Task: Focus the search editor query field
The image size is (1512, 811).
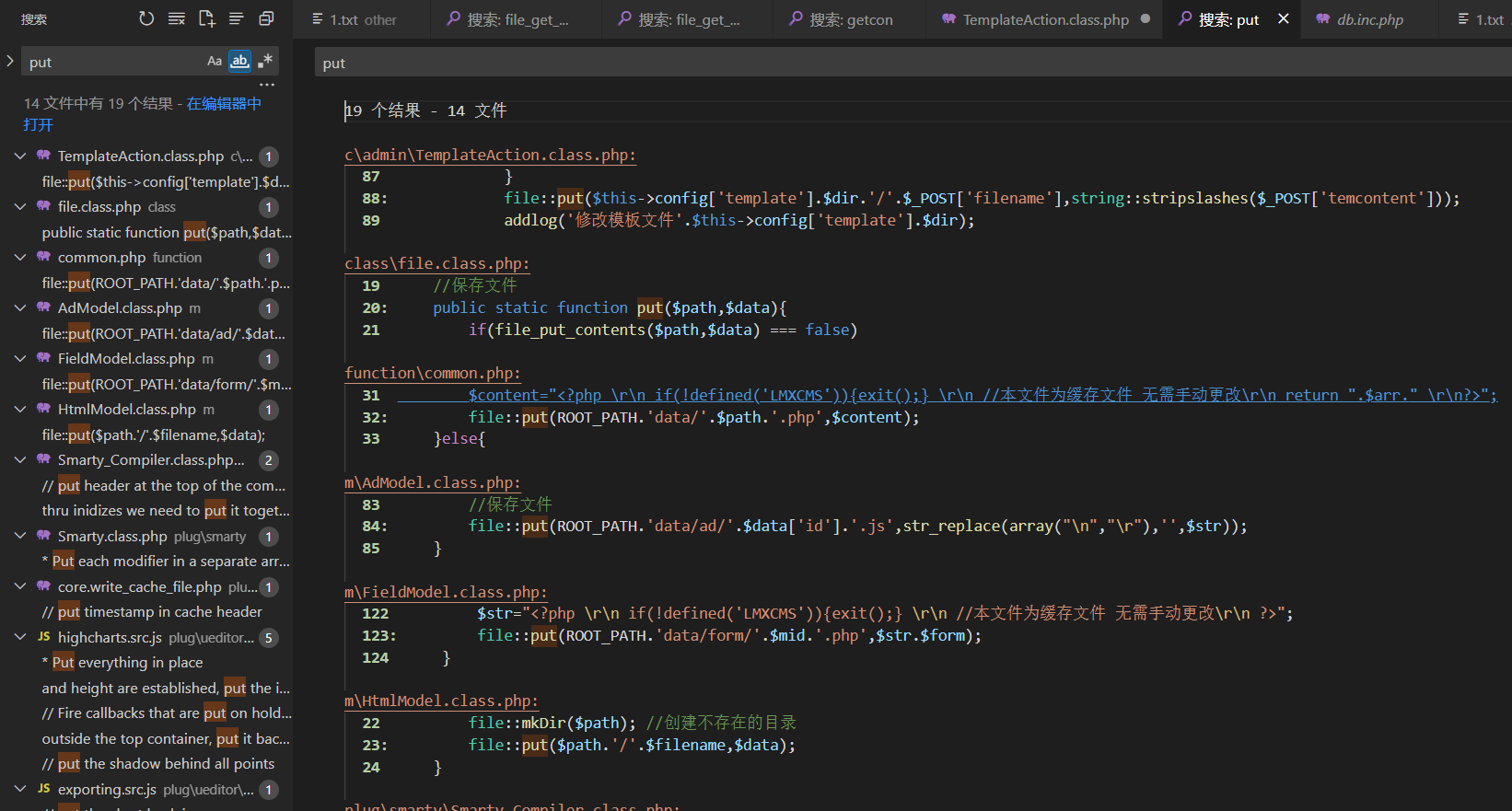Action: 912,63
